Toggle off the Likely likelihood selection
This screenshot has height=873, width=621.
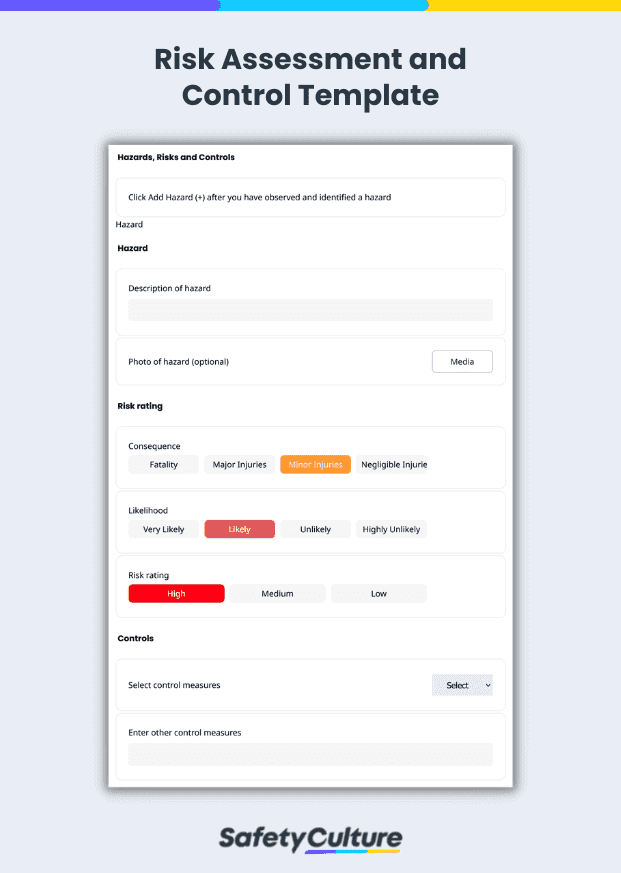239,528
